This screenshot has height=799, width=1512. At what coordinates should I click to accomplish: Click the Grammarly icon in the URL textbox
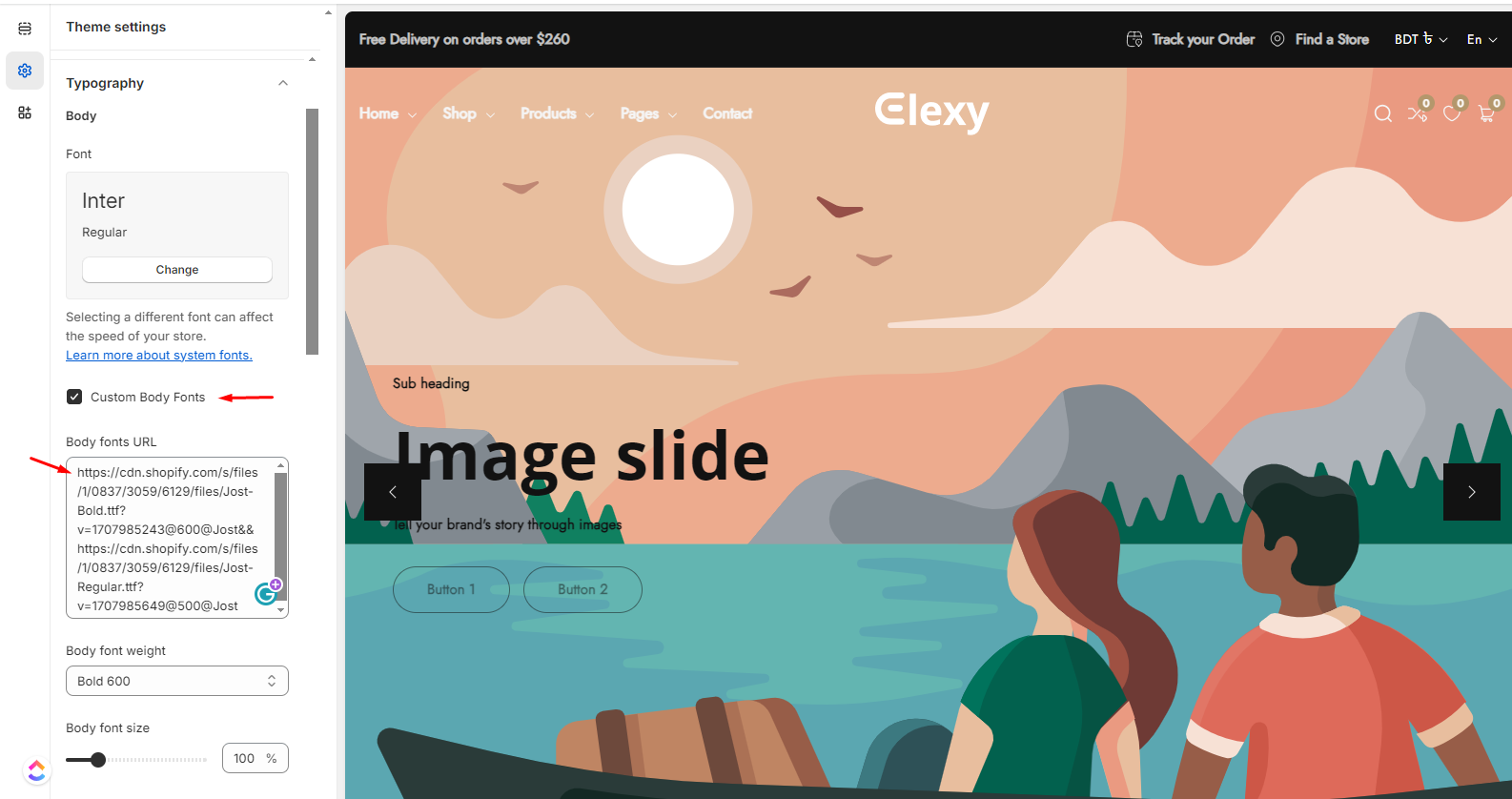pyautogui.click(x=267, y=593)
